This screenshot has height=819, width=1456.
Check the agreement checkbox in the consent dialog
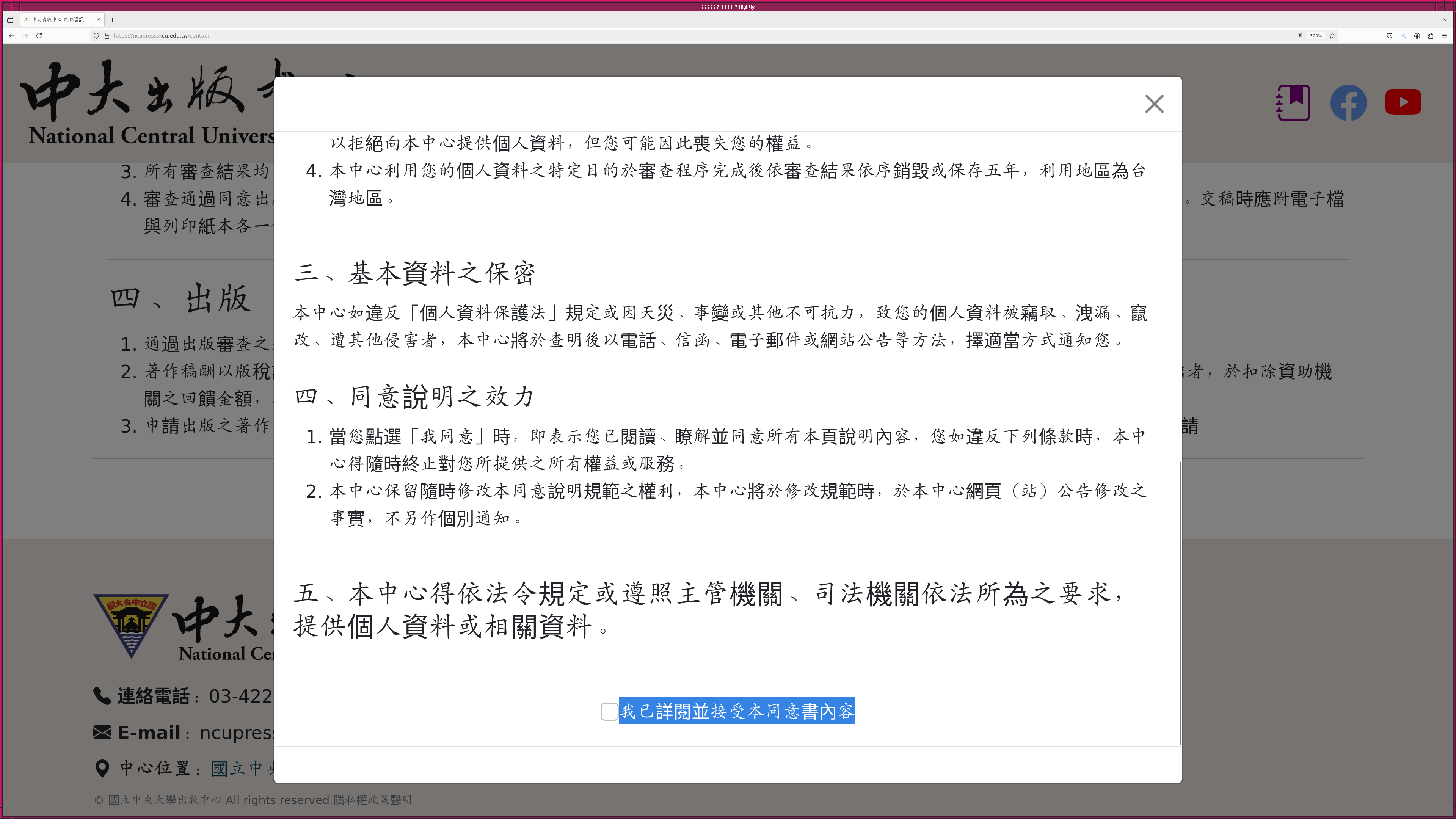pyautogui.click(x=609, y=712)
